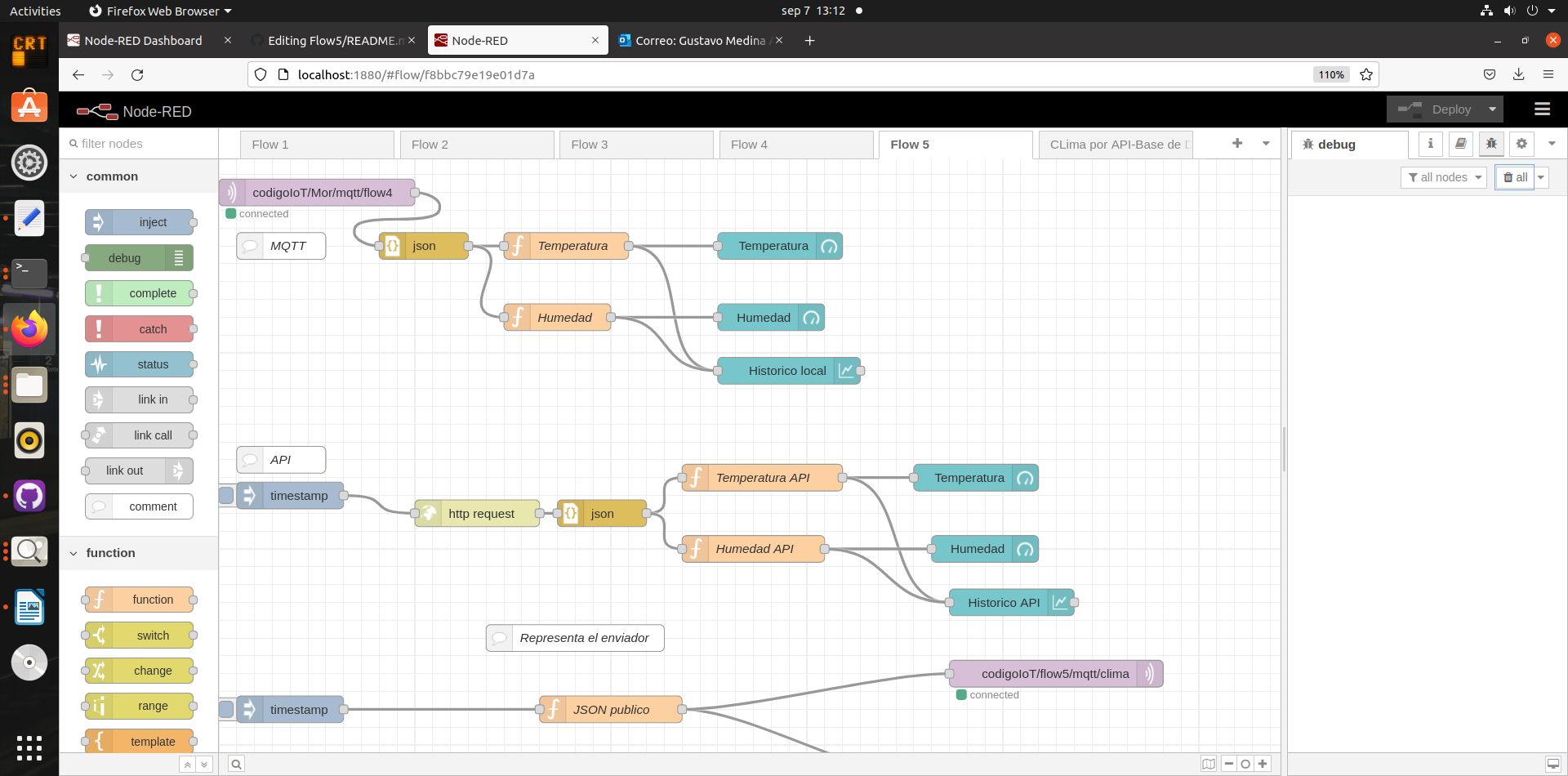Open the CLima por API-Base tab
This screenshot has height=776, width=1568.
click(x=1116, y=145)
